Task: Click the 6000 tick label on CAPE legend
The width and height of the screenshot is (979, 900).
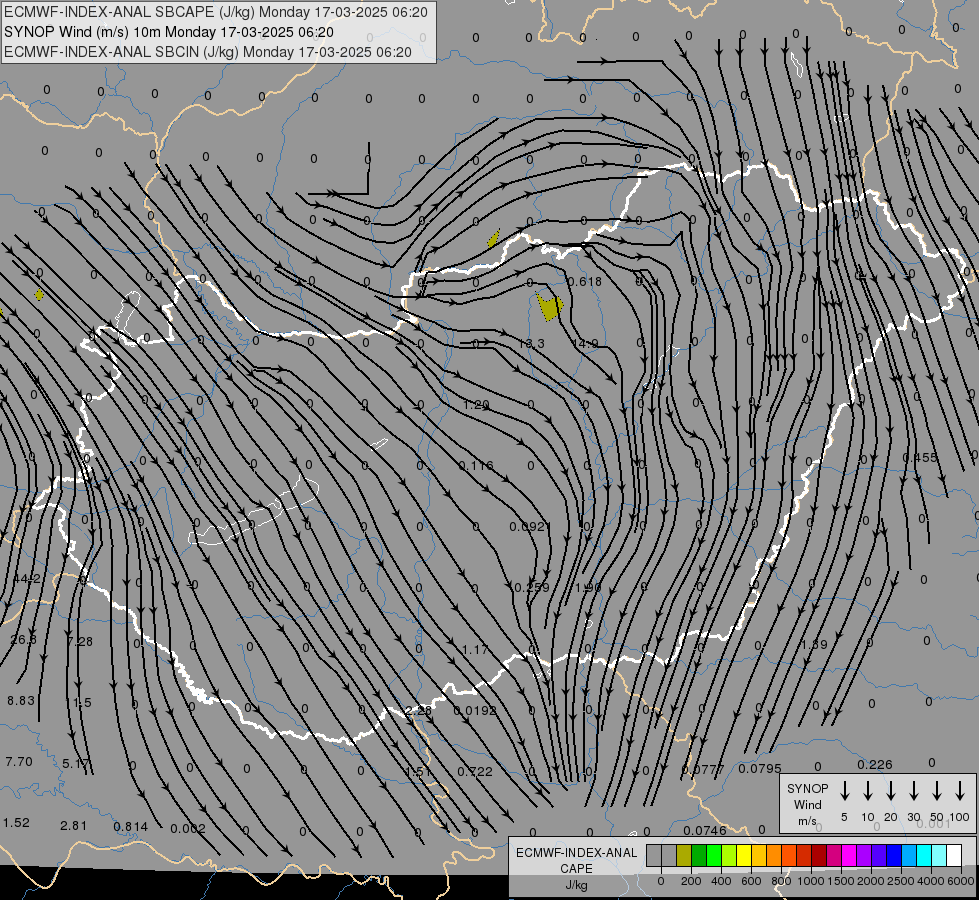Action: 961,881
